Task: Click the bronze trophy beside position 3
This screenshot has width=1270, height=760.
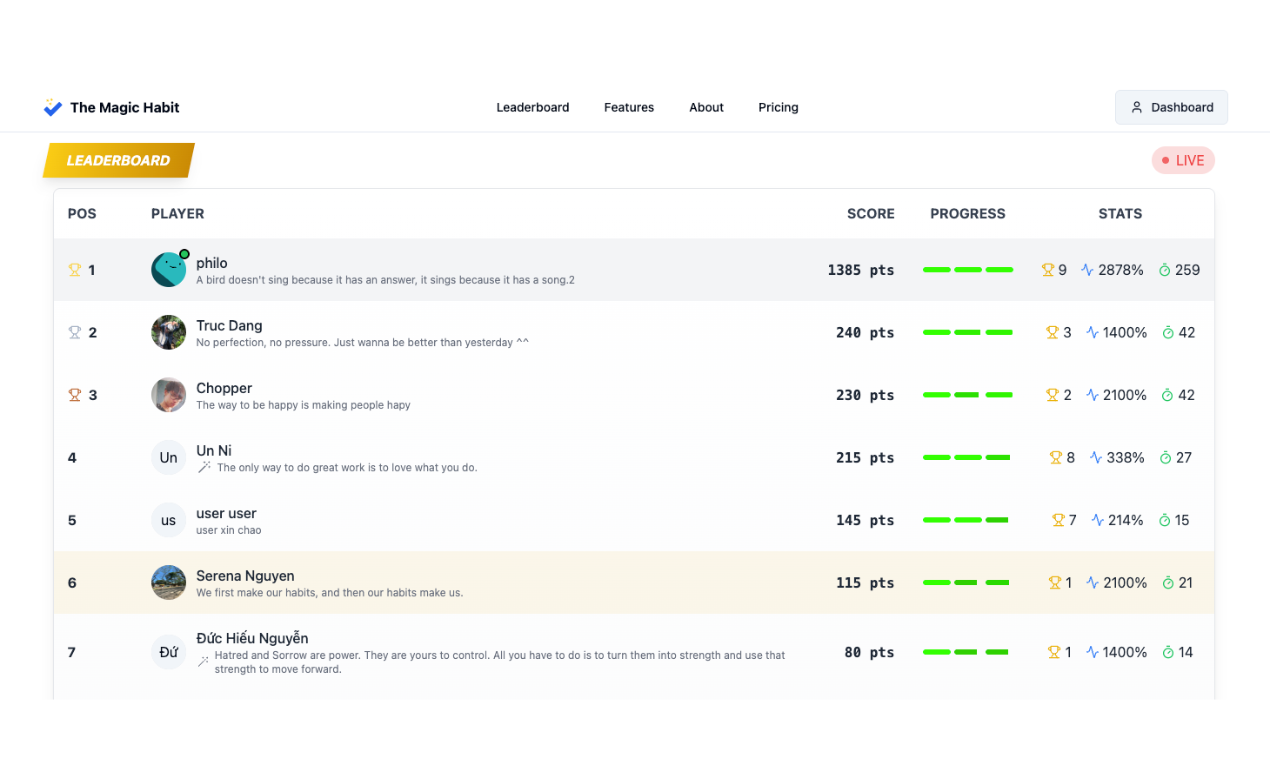Action: click(x=74, y=395)
